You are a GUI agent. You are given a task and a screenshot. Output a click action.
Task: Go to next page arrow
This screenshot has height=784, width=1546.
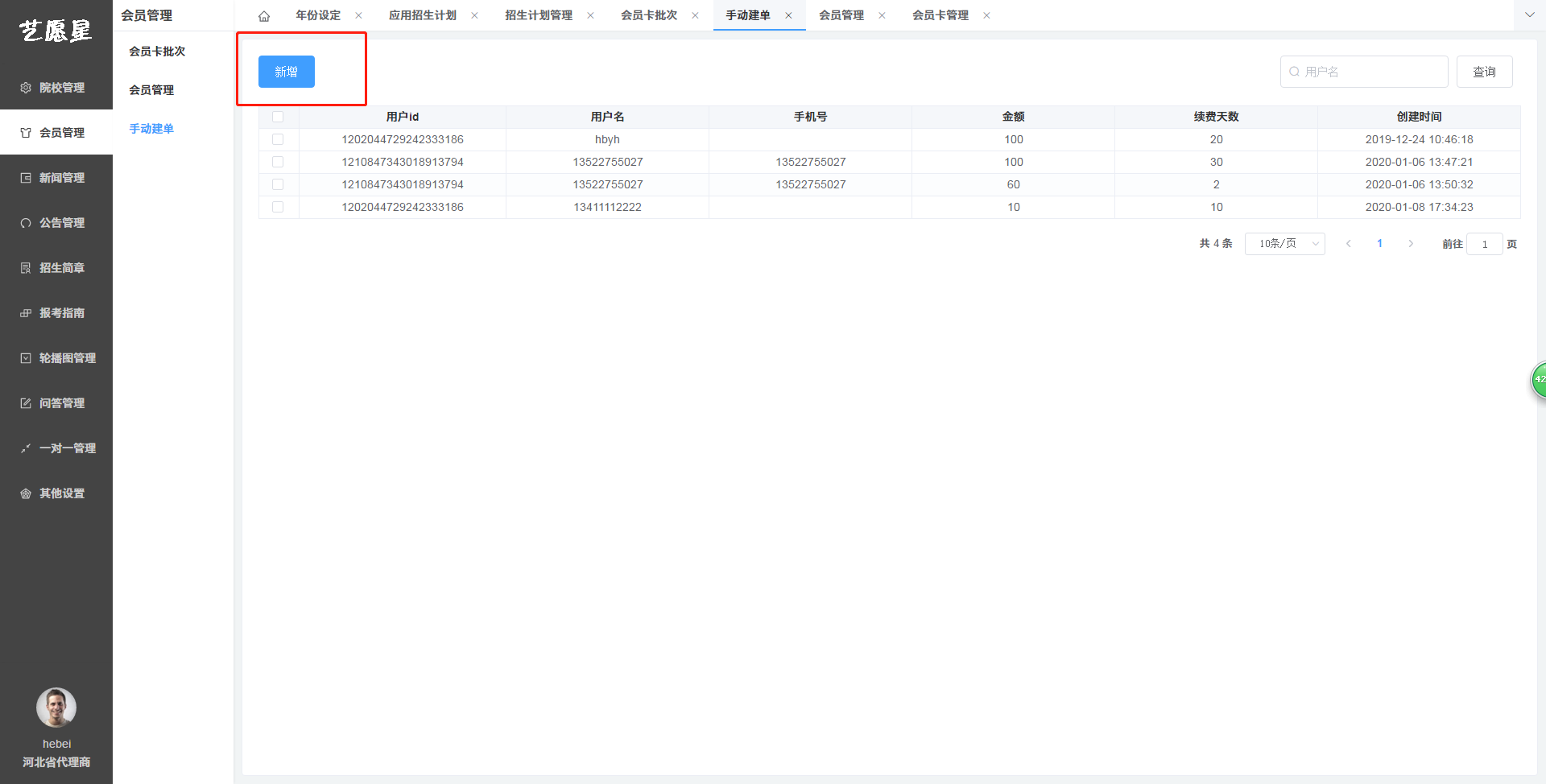point(1411,244)
